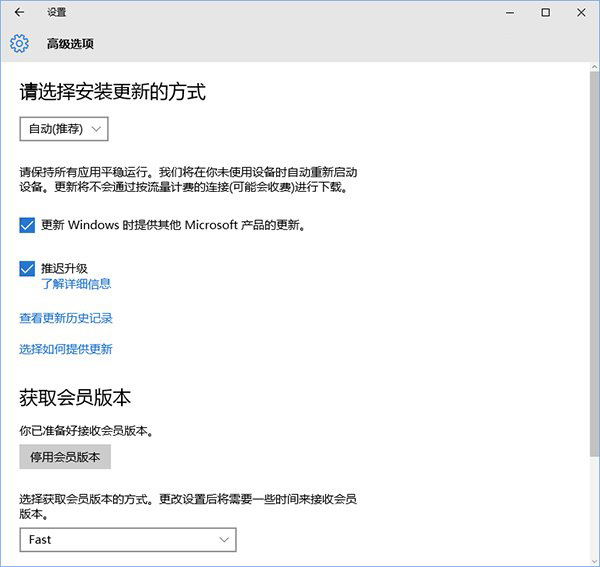Screen dimensions: 600x567
Task: Maximize the Settings window
Action: pyautogui.click(x=545, y=13)
